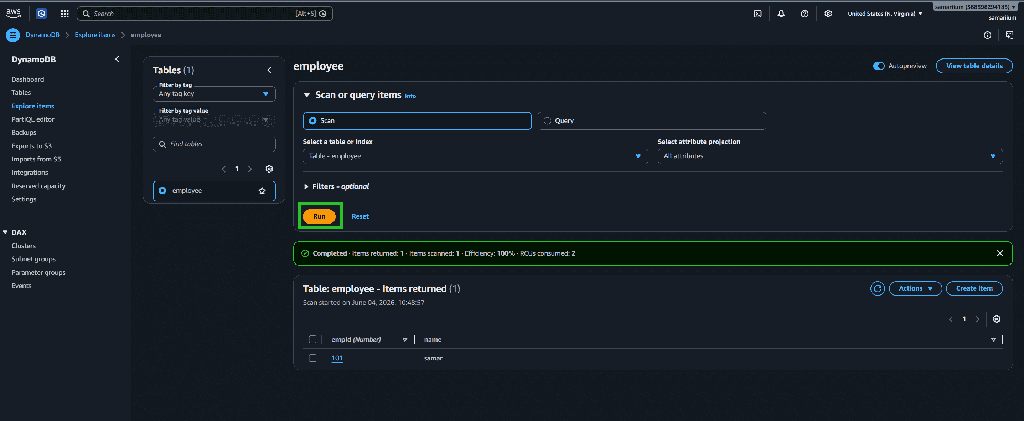Select the Query option
Viewport: 1024px width, 421px height.
click(x=652, y=121)
